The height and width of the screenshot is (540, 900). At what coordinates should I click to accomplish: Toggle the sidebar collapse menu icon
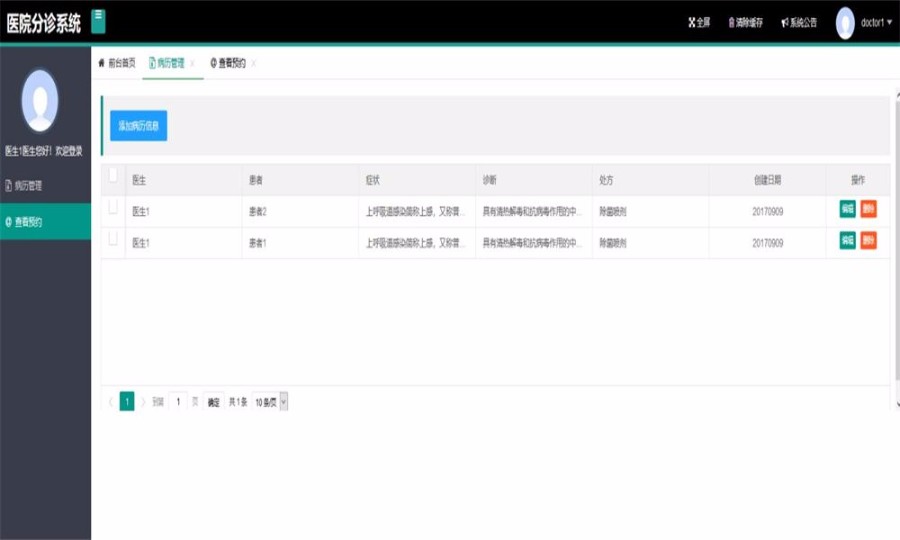point(98,21)
